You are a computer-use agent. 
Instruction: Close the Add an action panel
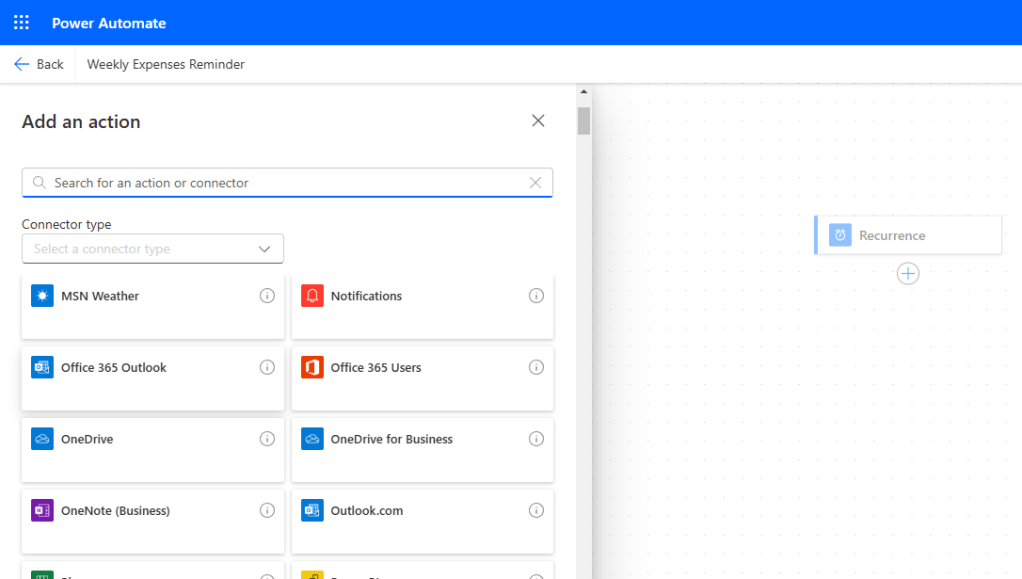point(538,121)
